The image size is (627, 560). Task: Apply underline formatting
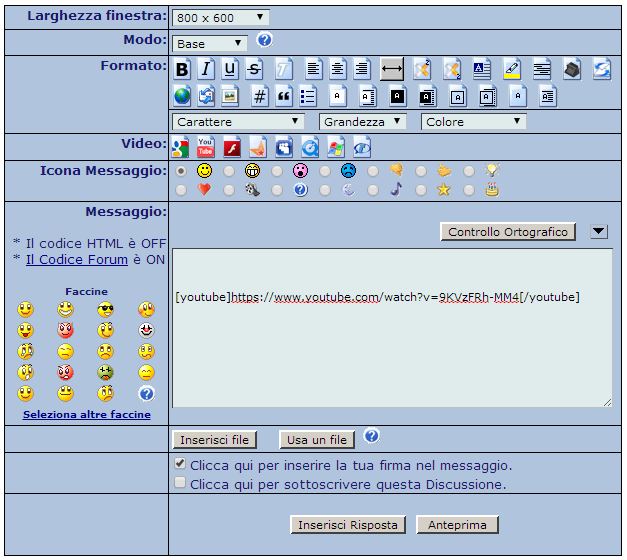pyautogui.click(x=230, y=70)
